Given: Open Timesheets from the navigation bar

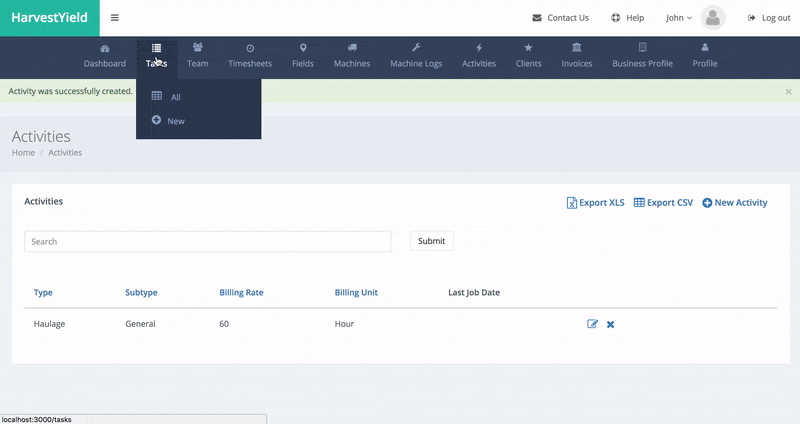Looking at the screenshot, I should tap(249, 56).
